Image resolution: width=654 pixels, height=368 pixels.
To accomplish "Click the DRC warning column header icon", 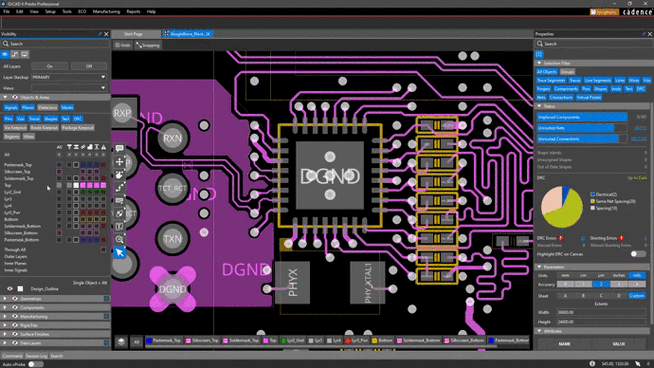I will 103,147.
